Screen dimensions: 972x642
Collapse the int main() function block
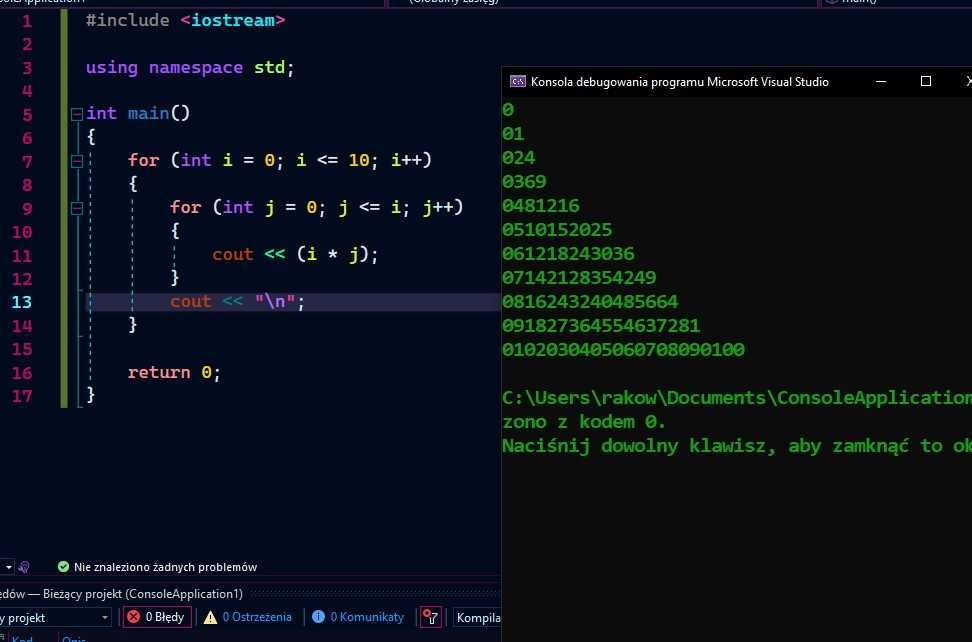pyautogui.click(x=77, y=114)
